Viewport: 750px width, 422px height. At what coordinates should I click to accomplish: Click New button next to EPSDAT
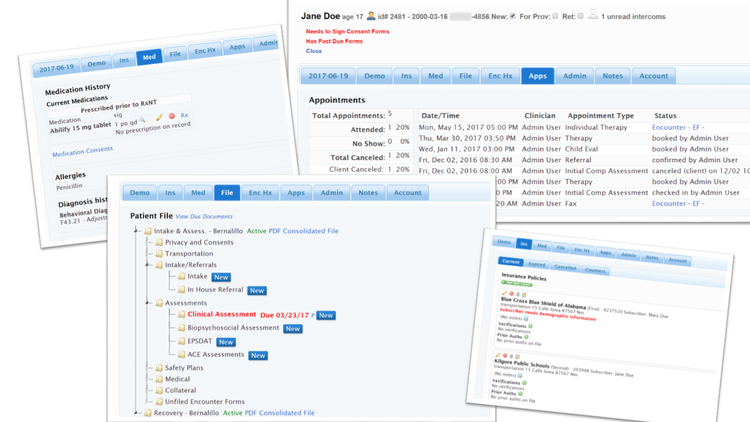(x=226, y=342)
